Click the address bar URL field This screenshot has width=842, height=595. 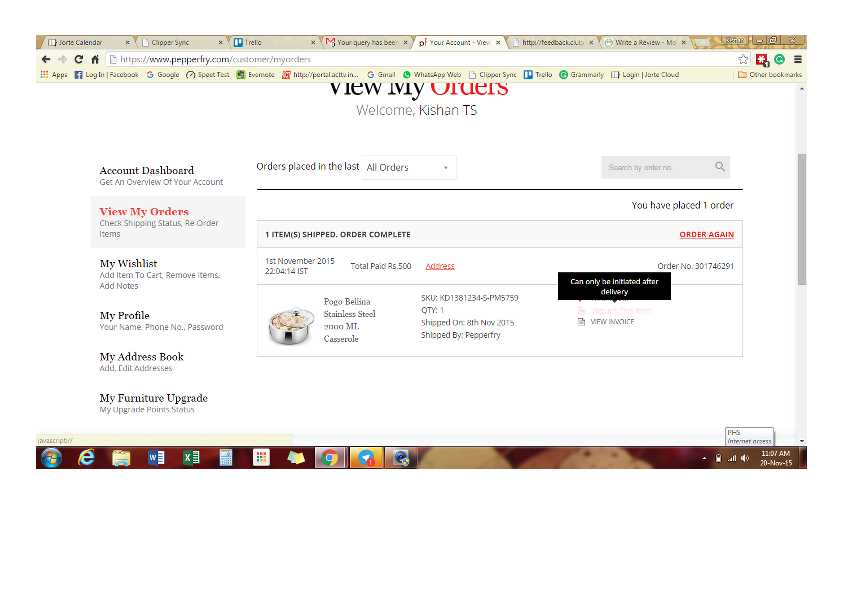pyautogui.click(x=419, y=59)
